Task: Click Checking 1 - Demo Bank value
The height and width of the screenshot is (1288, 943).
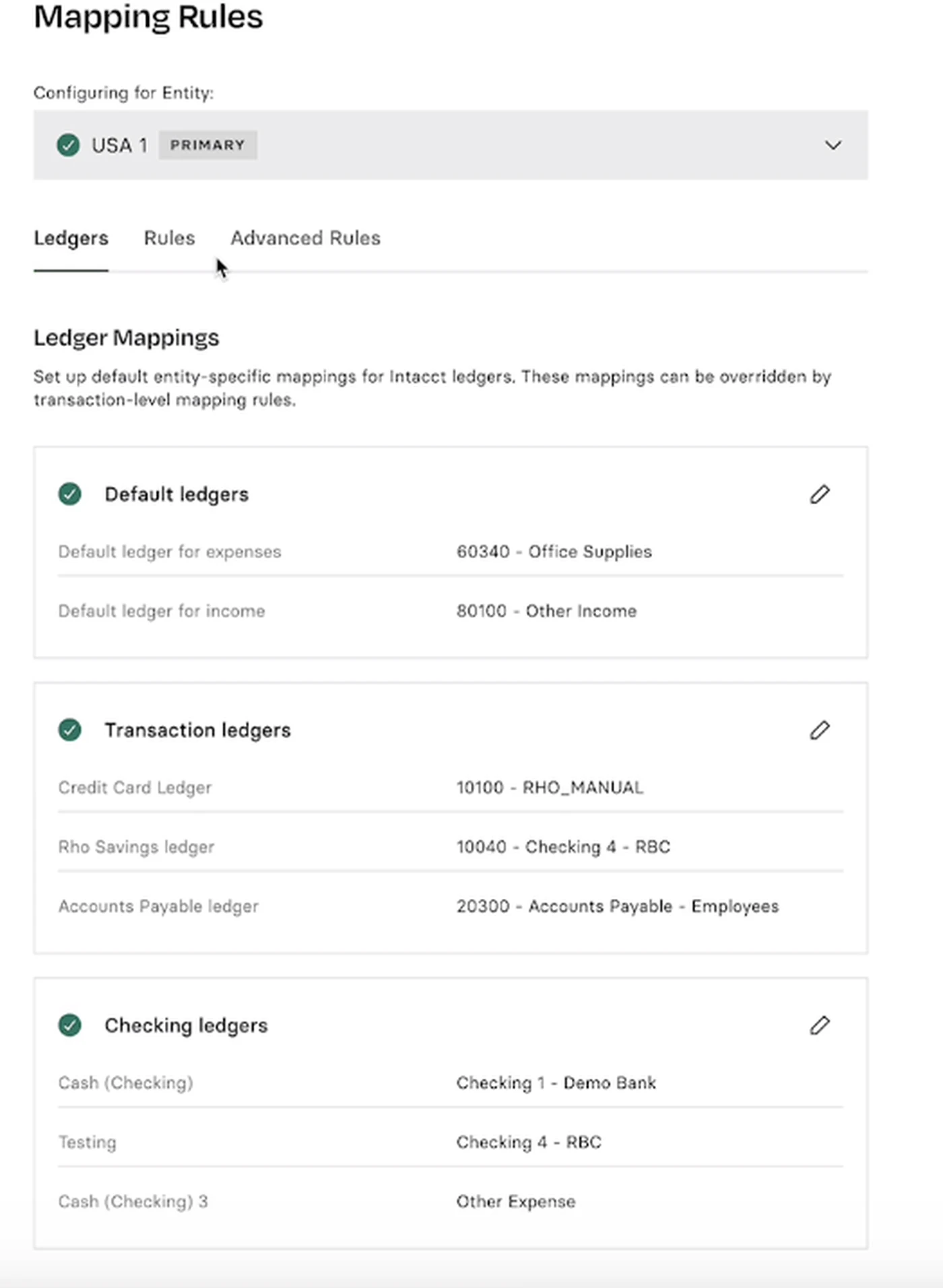Action: [x=556, y=1083]
